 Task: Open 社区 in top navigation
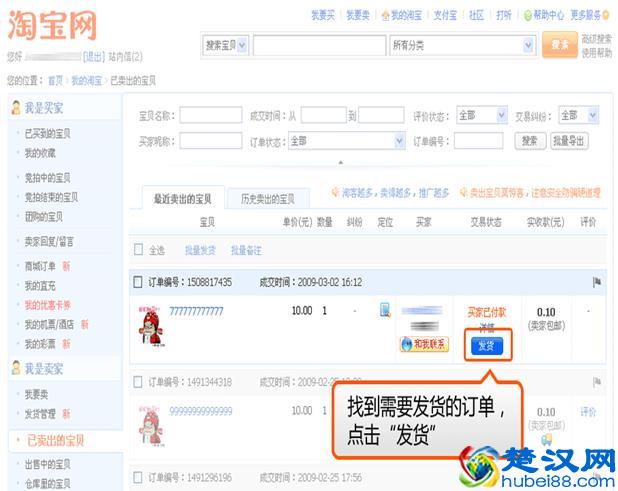476,15
